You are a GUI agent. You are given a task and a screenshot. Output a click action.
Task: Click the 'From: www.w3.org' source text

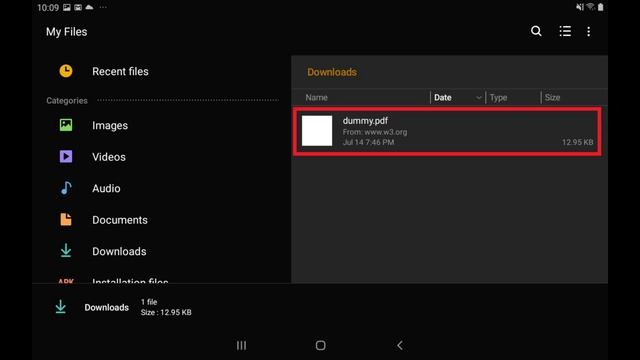click(x=375, y=132)
